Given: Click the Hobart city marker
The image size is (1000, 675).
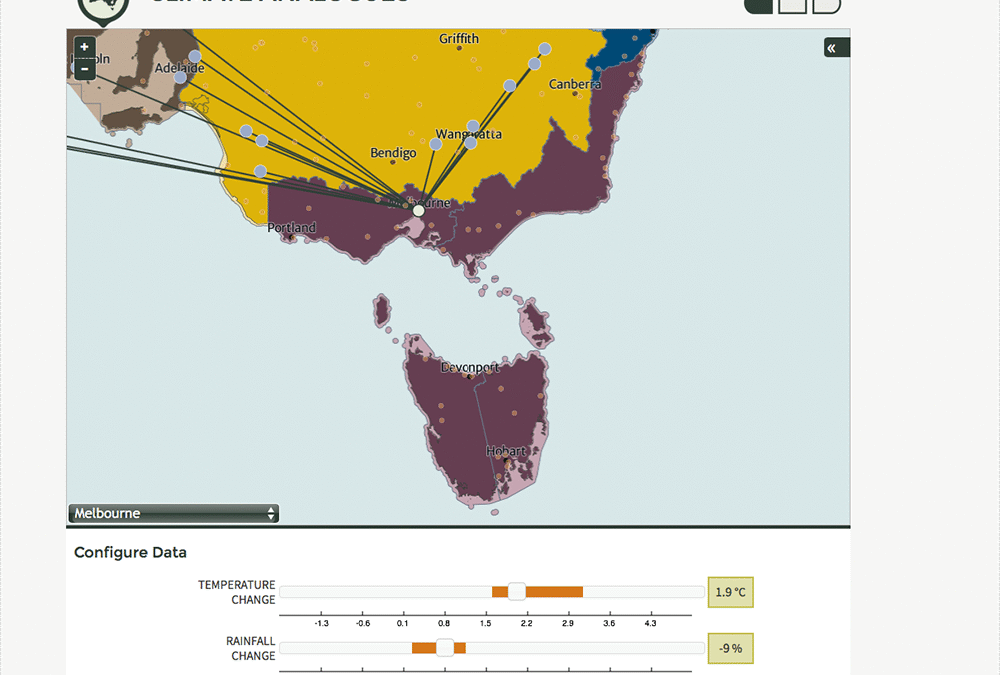Looking at the screenshot, I should pos(505,461).
